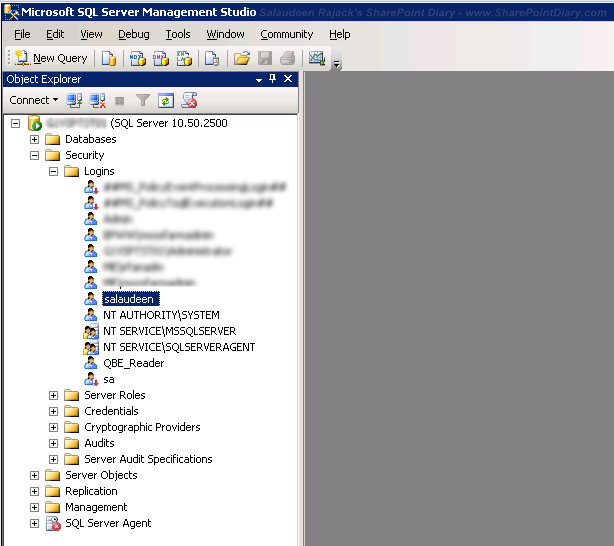This screenshot has width=614, height=546.
Task: Open the File menu
Action: [22, 34]
